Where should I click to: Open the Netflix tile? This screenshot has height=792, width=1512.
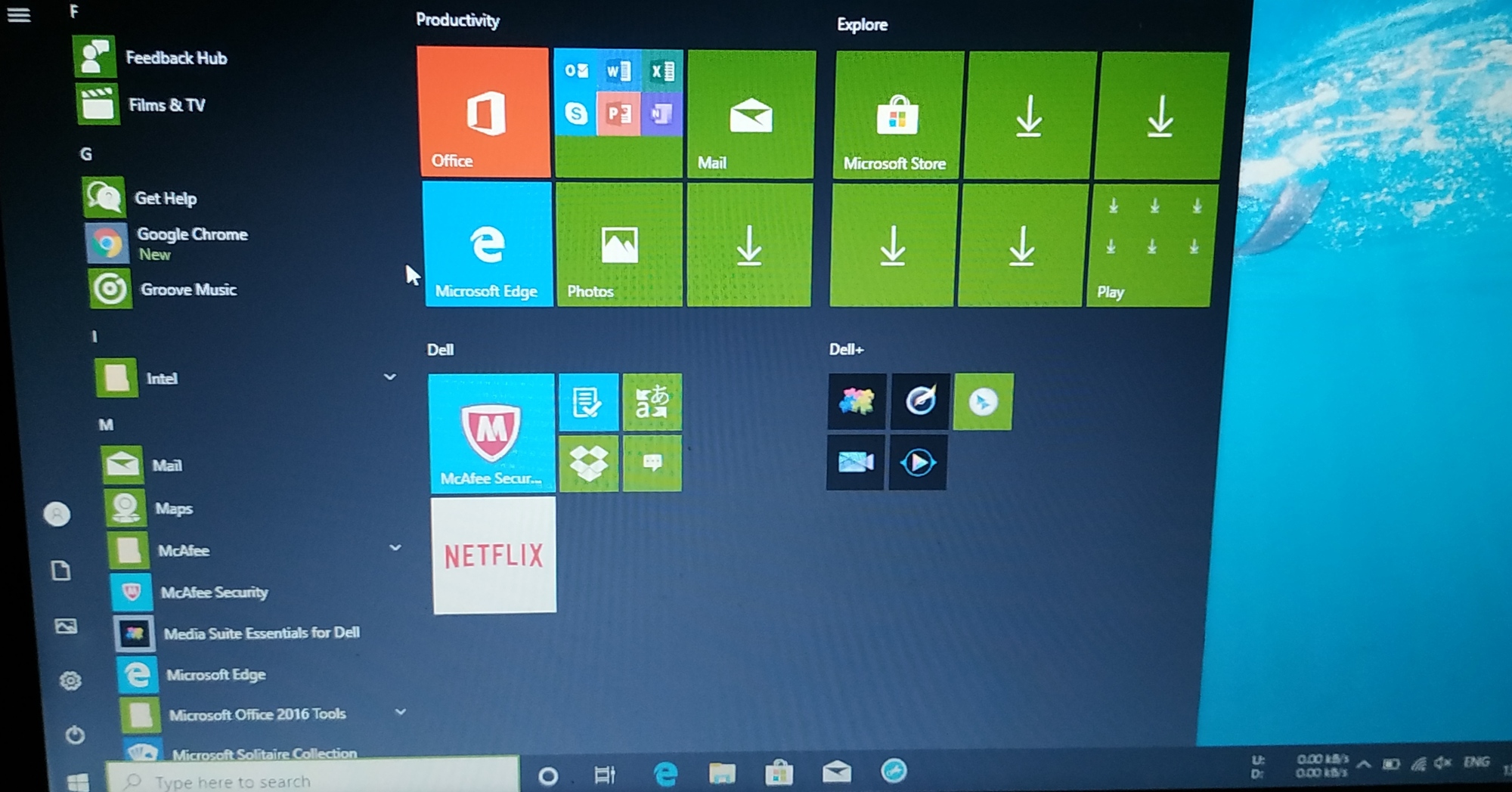pyautogui.click(x=494, y=555)
